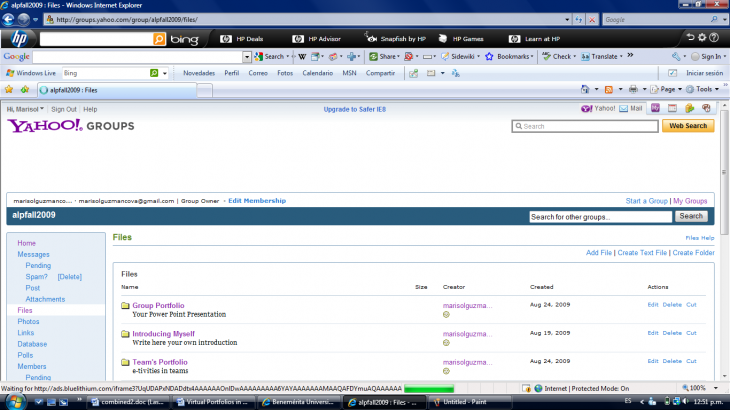
Task: Open the Group Portfolio folder
Action: coord(158,305)
